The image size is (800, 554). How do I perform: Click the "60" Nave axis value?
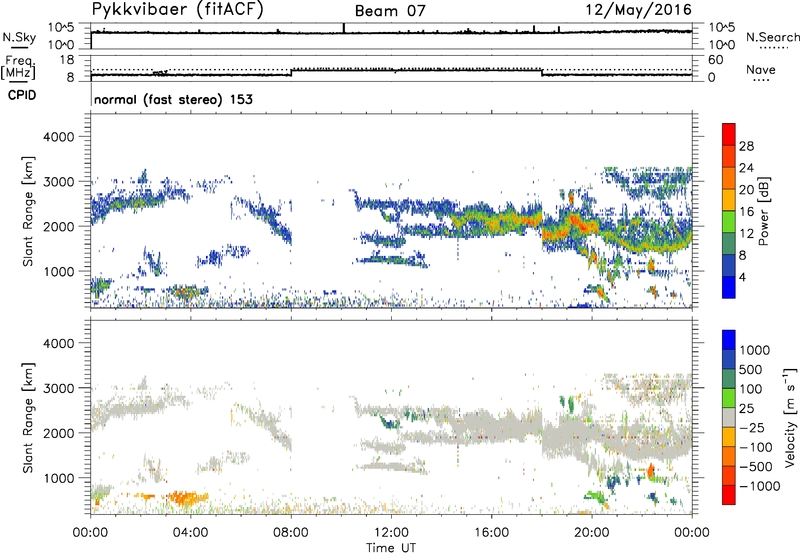715,60
